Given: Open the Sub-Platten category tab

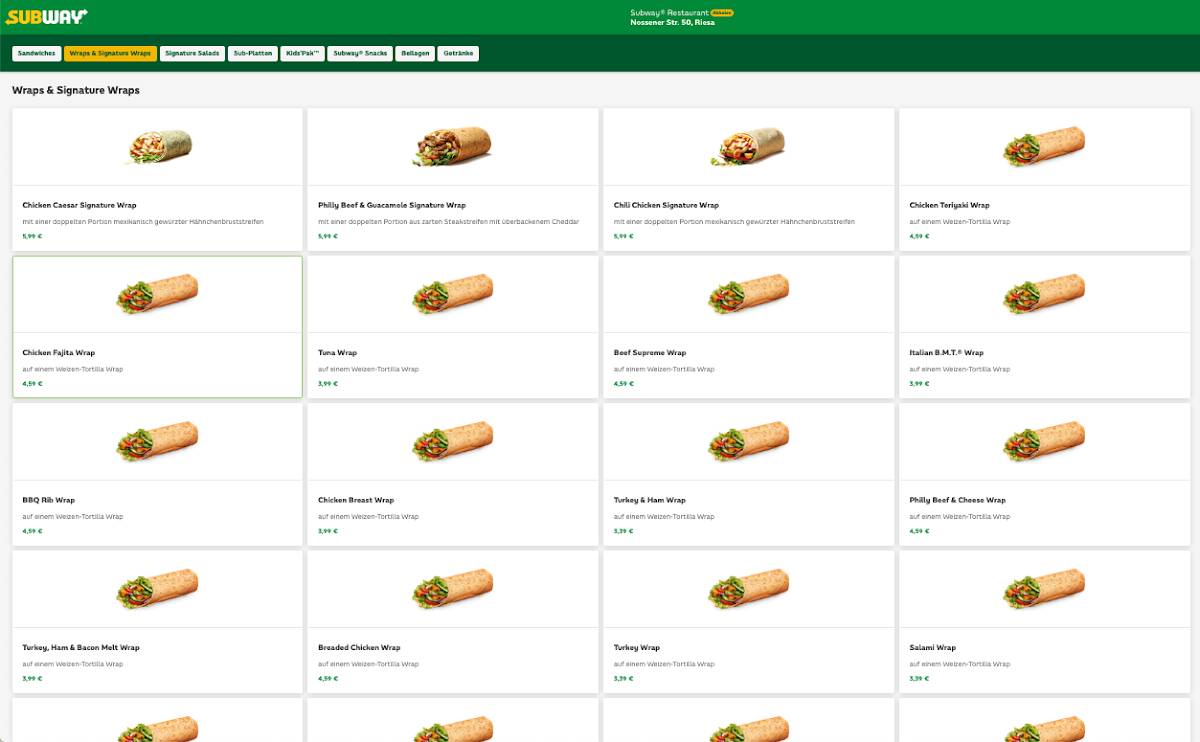Looking at the screenshot, I should [x=253, y=53].
